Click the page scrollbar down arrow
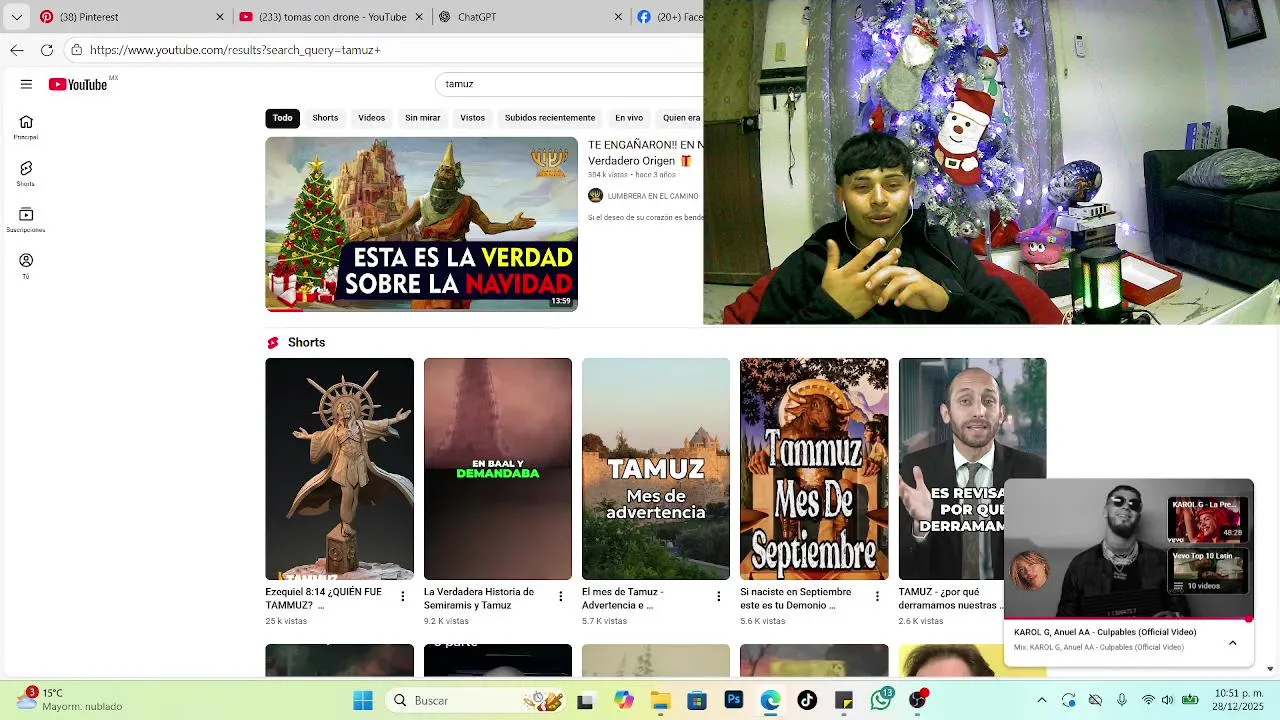The height and width of the screenshot is (720, 1280). (1270, 669)
